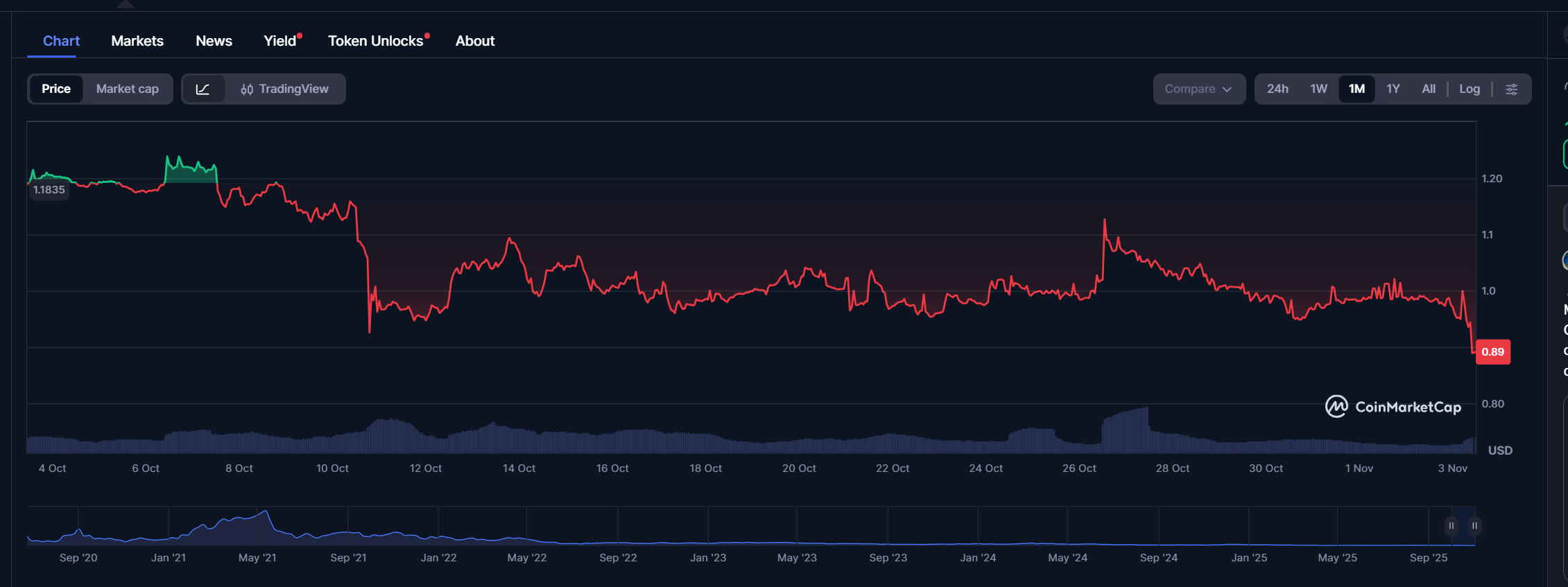Open the Markets tab
Screen dimensions: 1568x587
pyautogui.click(x=137, y=41)
